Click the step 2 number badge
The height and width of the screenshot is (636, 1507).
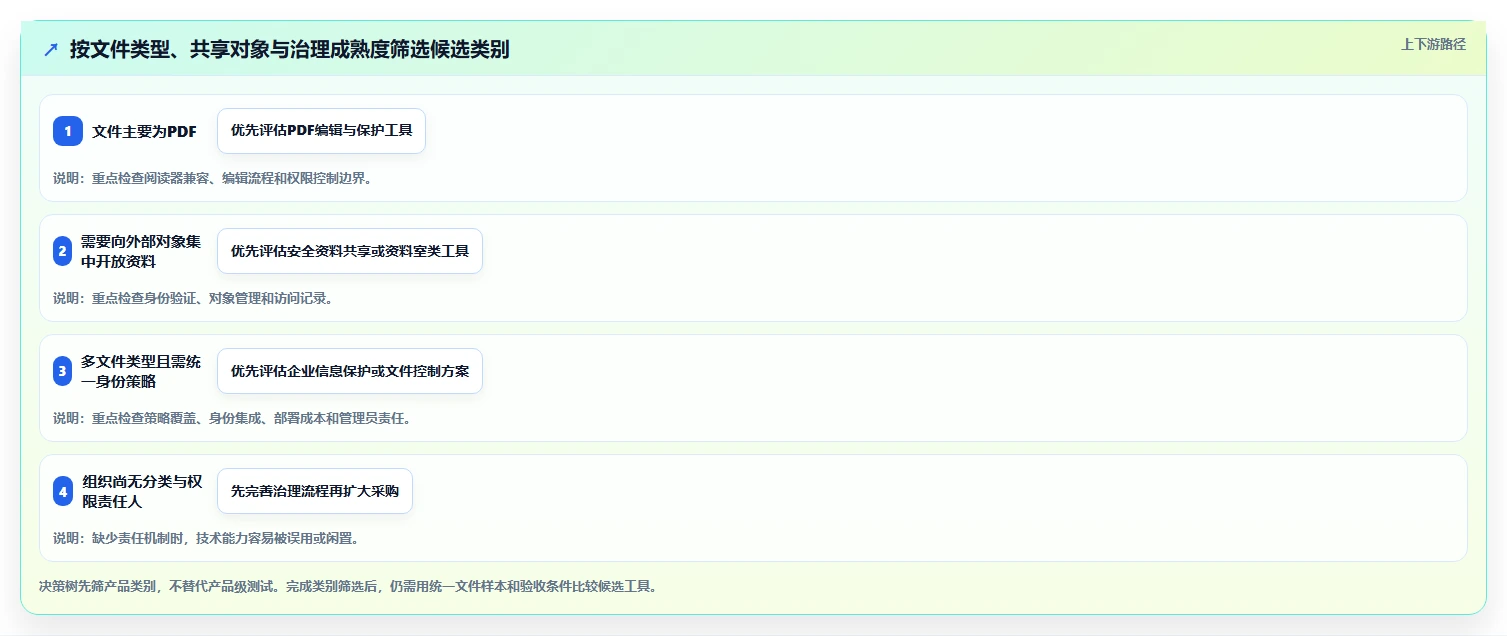[63, 251]
